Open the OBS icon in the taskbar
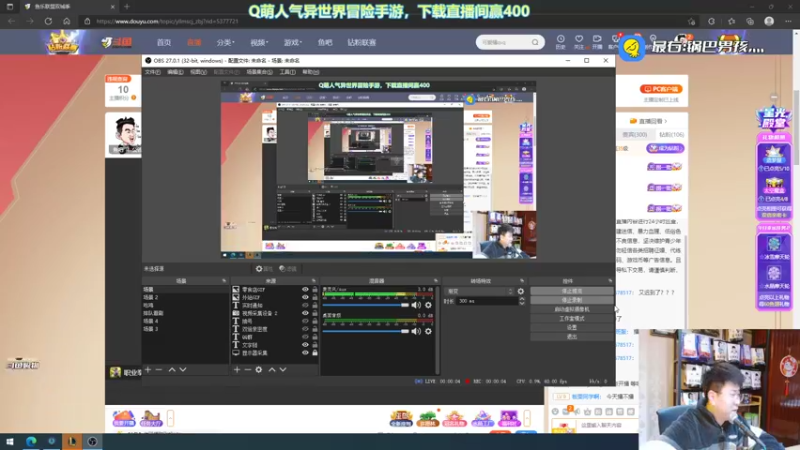The image size is (800, 450). 92,441
